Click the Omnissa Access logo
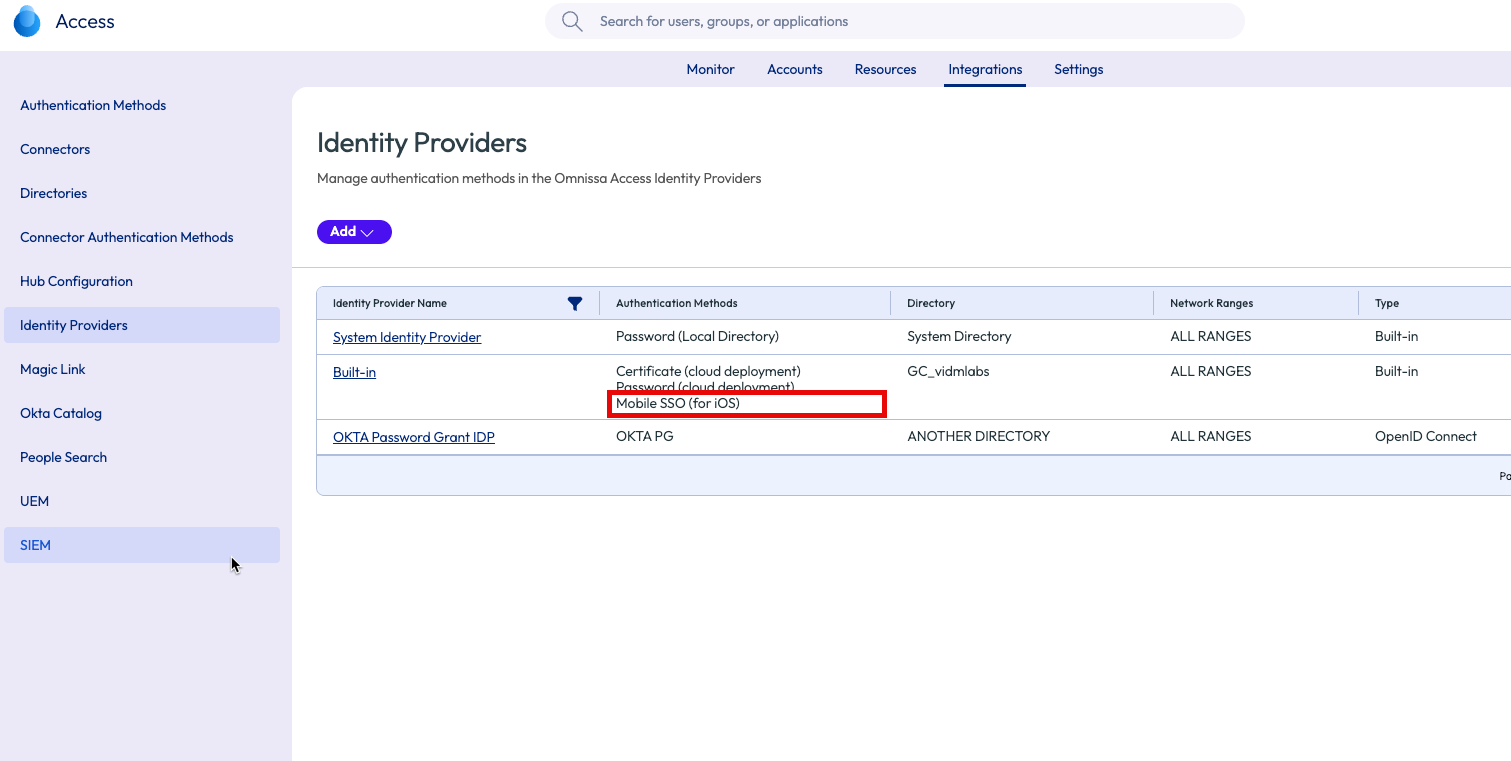Image resolution: width=1511 pixels, height=761 pixels. (x=27, y=20)
